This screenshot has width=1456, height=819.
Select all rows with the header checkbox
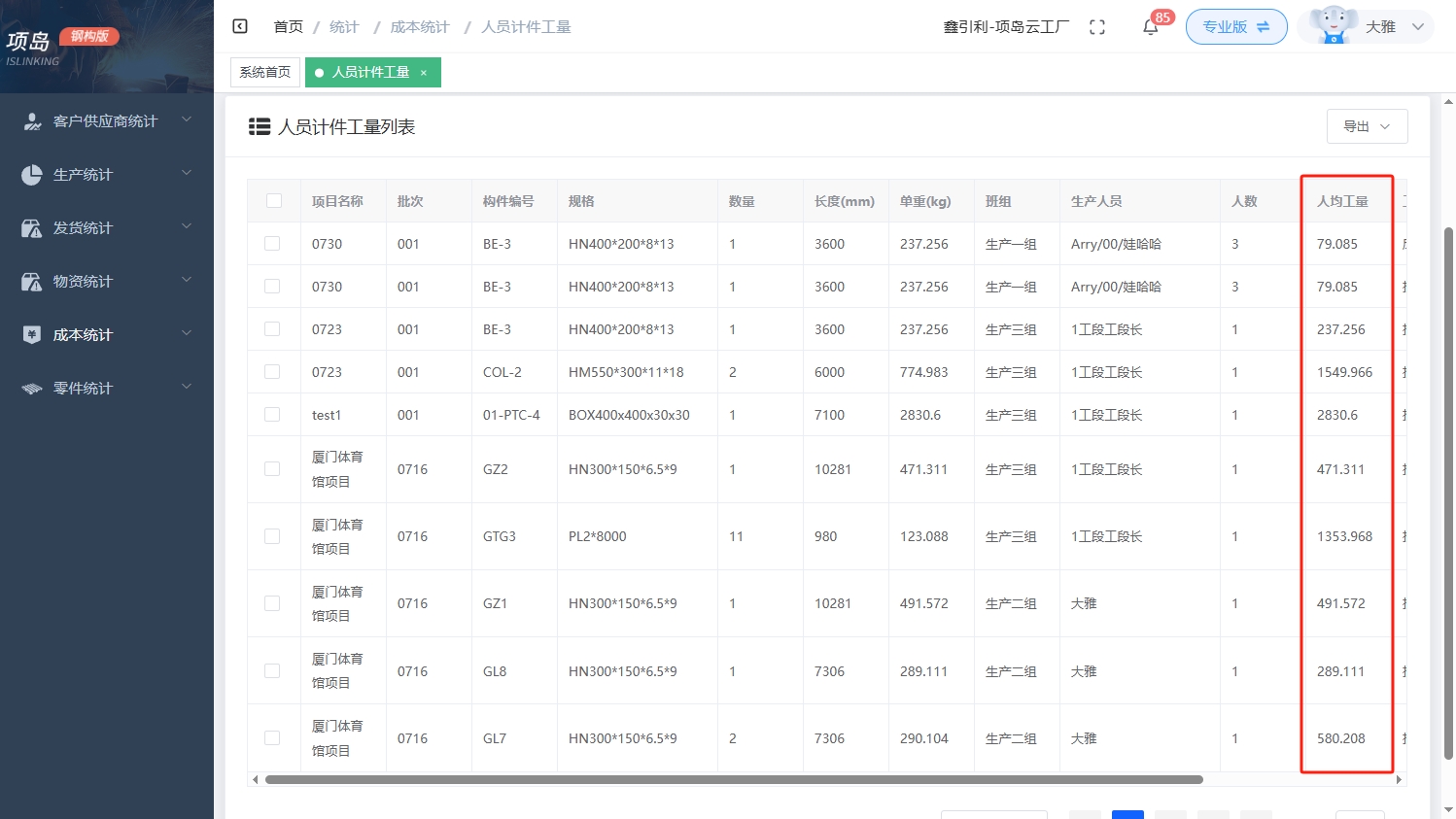[x=273, y=200]
